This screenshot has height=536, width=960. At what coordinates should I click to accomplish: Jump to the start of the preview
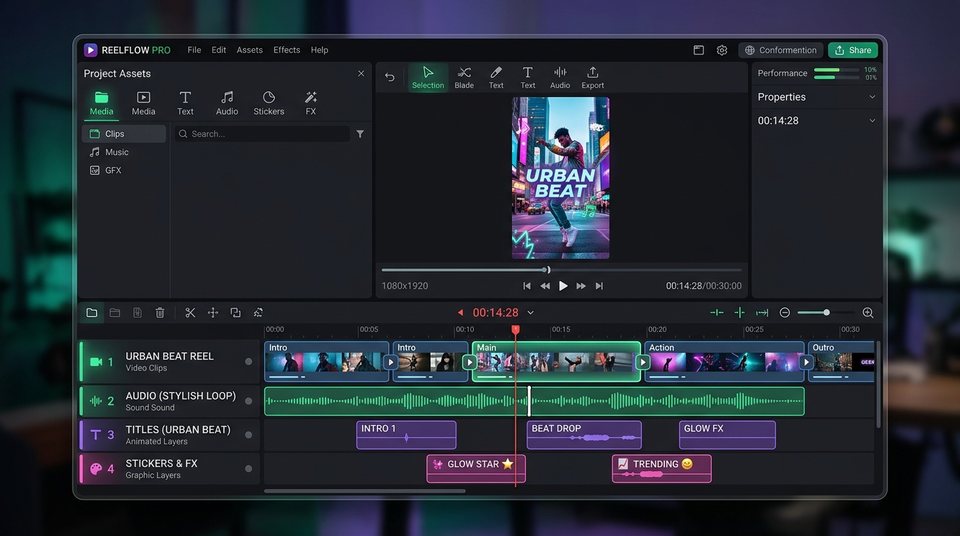click(527, 286)
